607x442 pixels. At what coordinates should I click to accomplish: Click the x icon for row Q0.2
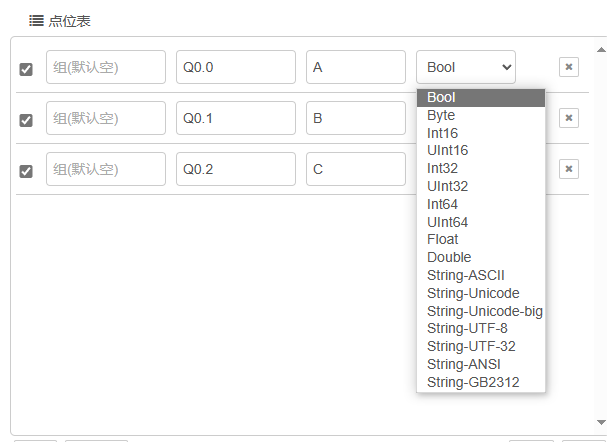[568, 169]
